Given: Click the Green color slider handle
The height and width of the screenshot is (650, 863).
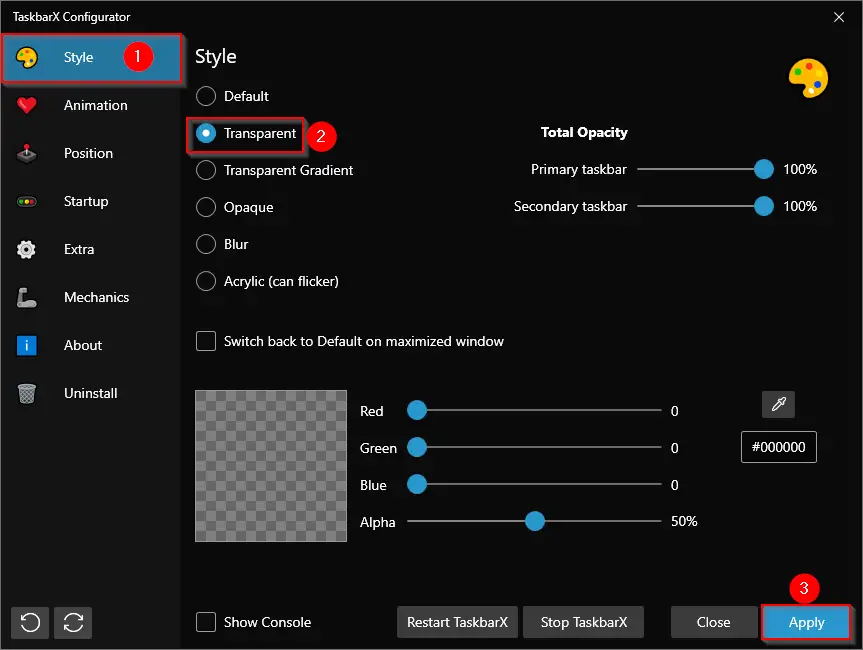Looking at the screenshot, I should (417, 447).
